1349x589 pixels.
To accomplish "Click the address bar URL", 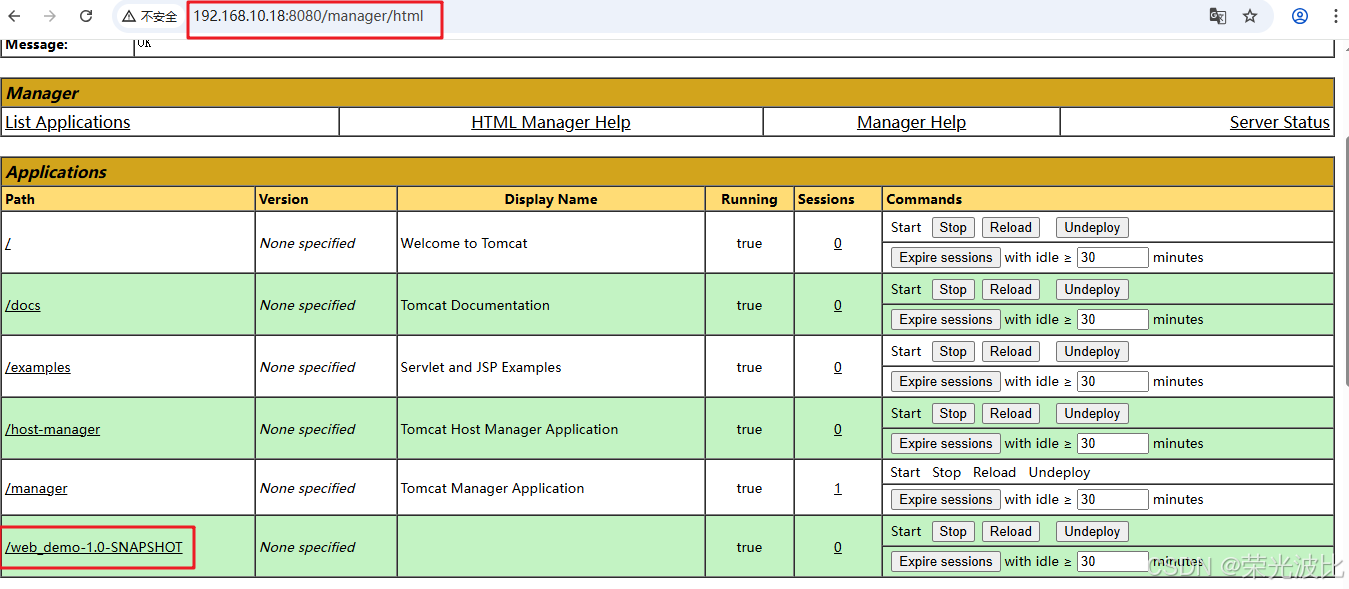I will pyautogui.click(x=308, y=16).
